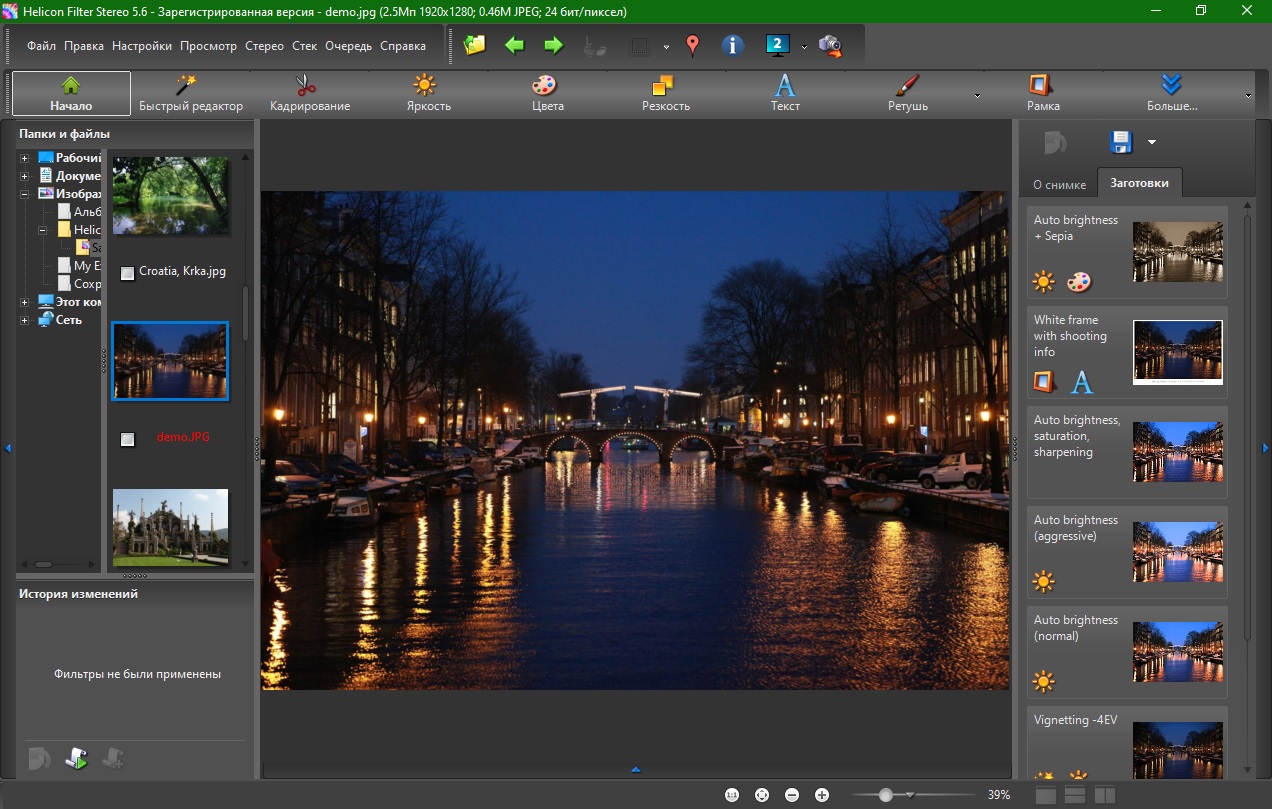Switch to the О снимке tab
1272x809 pixels.
[1059, 185]
